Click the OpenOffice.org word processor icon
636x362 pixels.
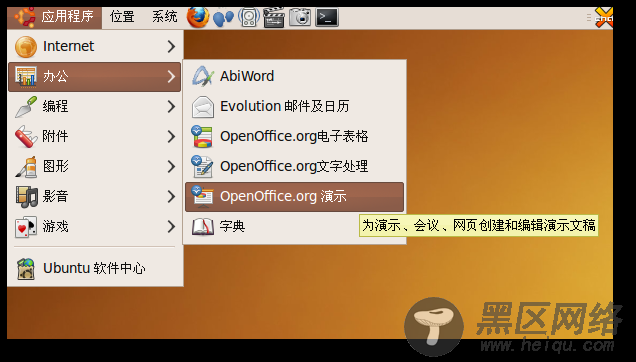(202, 166)
